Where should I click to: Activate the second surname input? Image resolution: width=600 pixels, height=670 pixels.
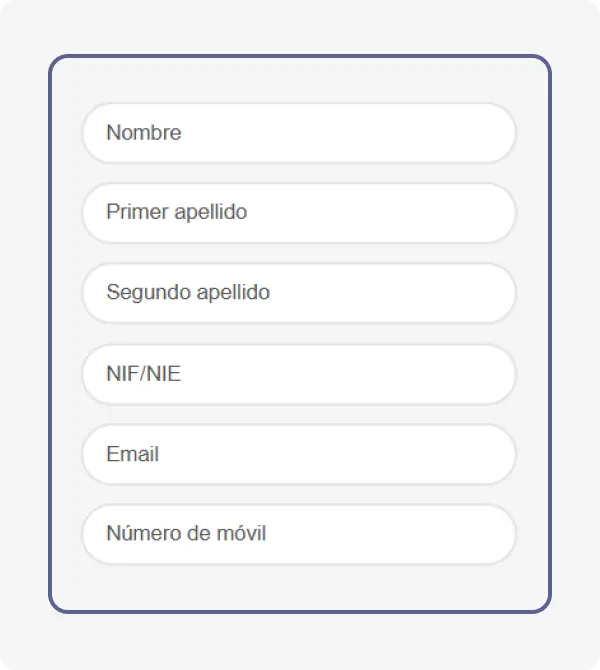coord(298,293)
